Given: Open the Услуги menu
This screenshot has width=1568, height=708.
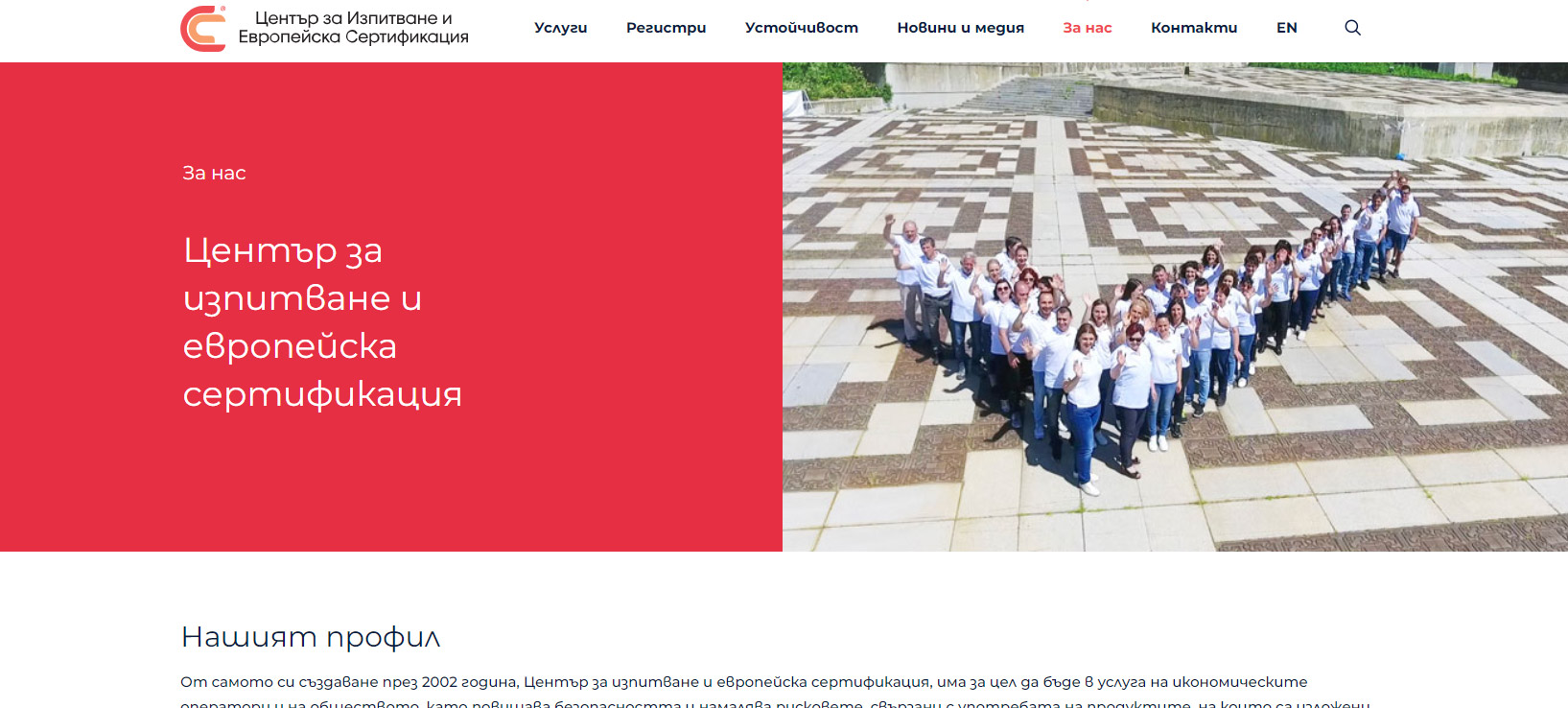Looking at the screenshot, I should tap(560, 28).
